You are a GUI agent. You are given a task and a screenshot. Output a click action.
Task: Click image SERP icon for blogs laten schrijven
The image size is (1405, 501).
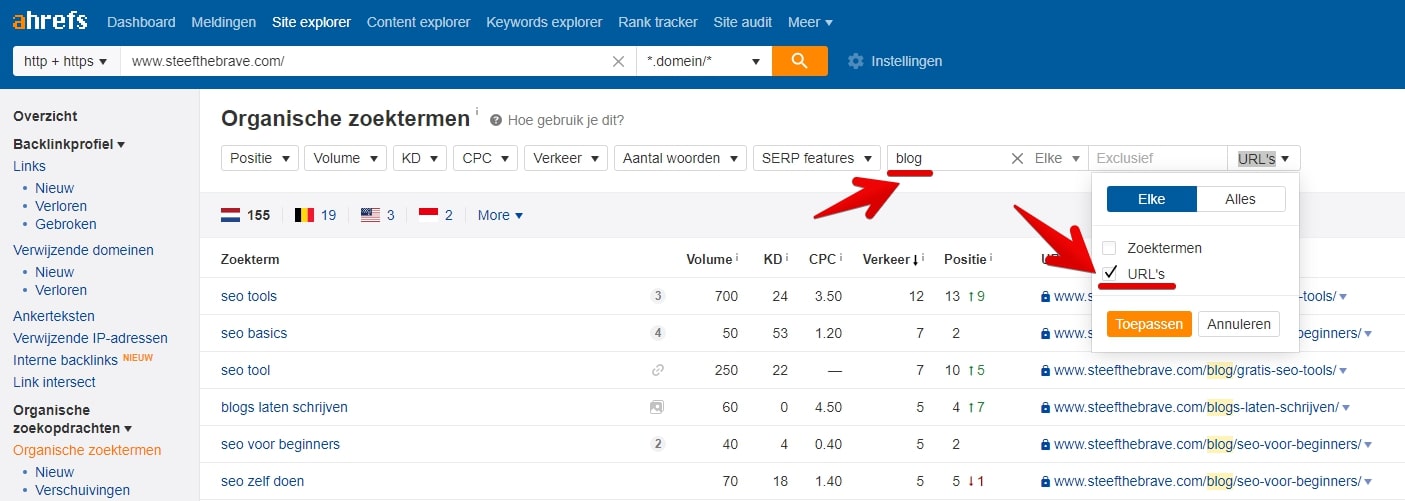tap(657, 407)
